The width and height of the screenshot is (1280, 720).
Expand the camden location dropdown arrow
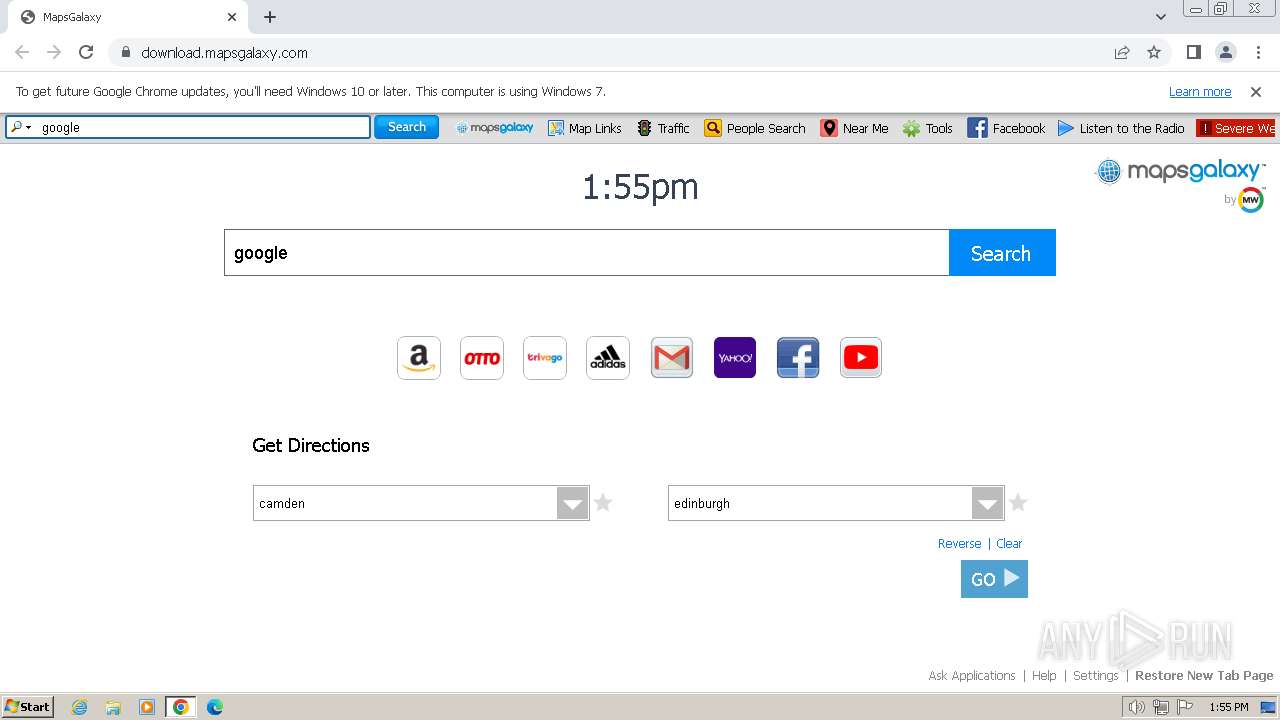point(573,503)
